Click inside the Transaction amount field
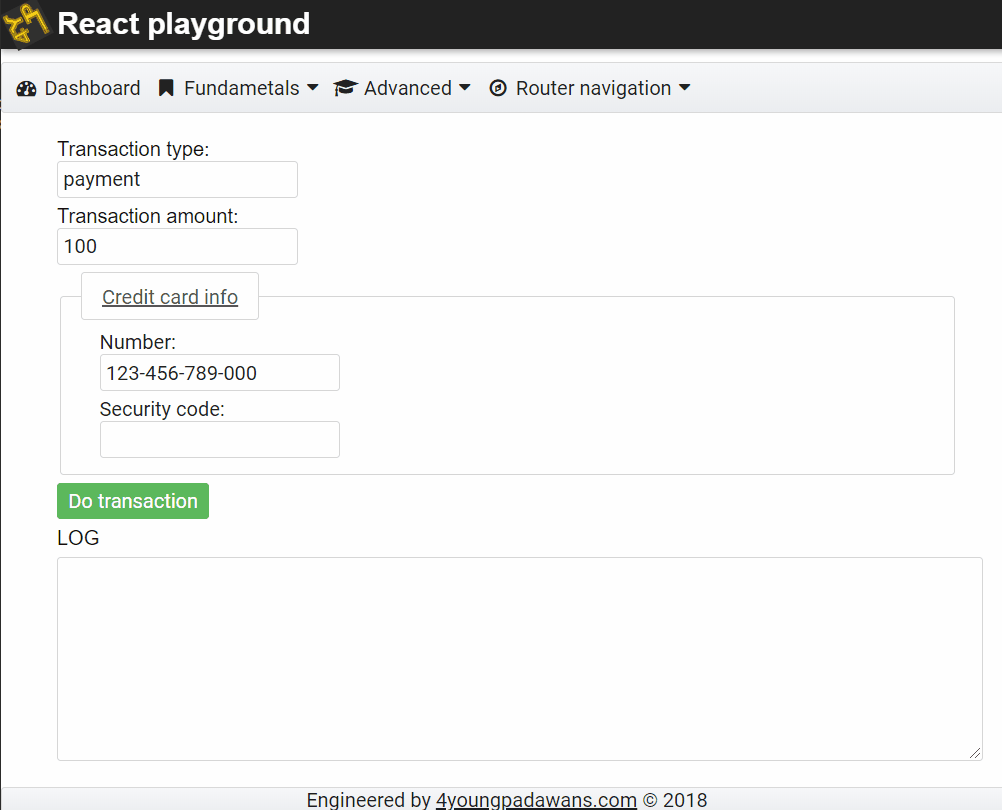 177,246
